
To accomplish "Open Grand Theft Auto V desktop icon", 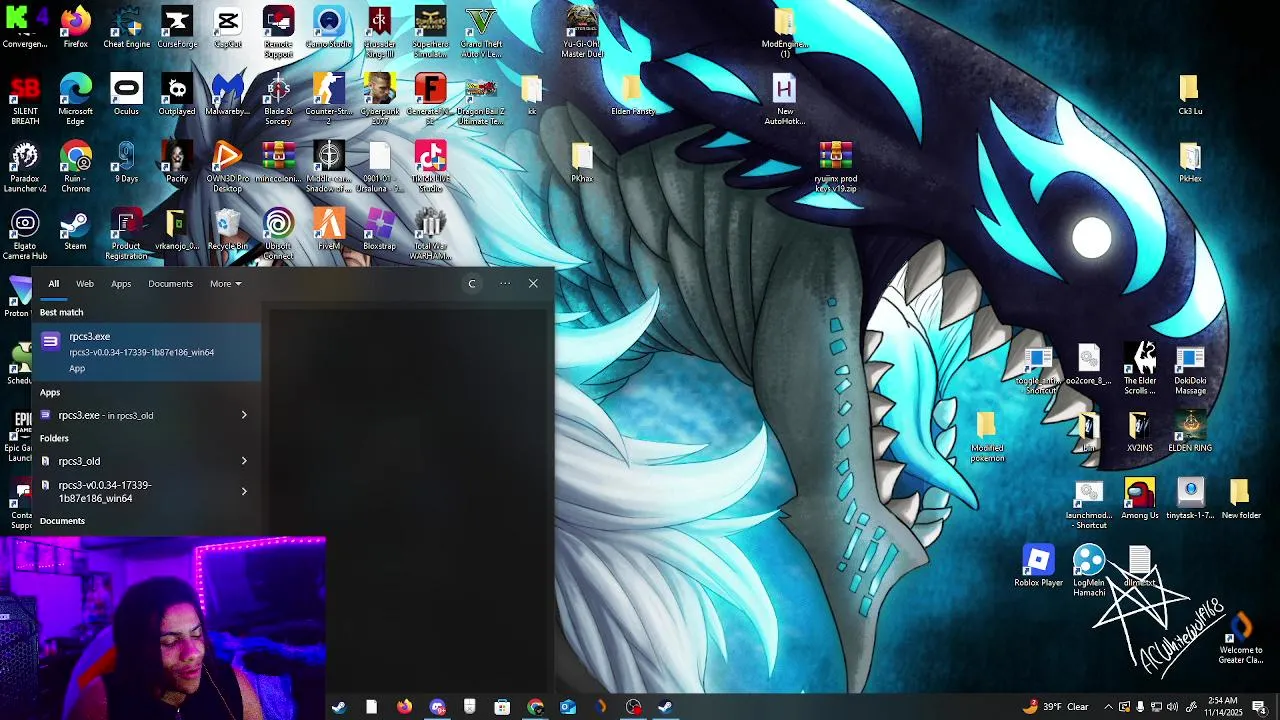I will 481,32.
